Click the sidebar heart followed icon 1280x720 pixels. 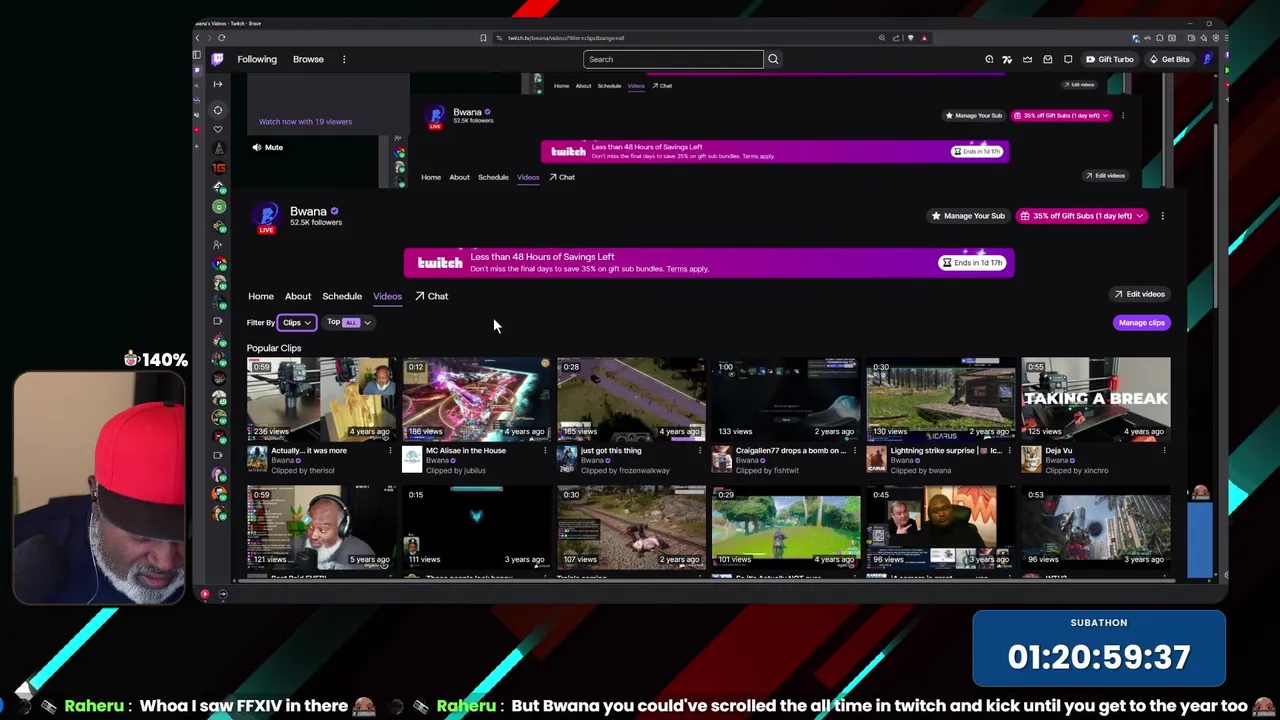[219, 128]
